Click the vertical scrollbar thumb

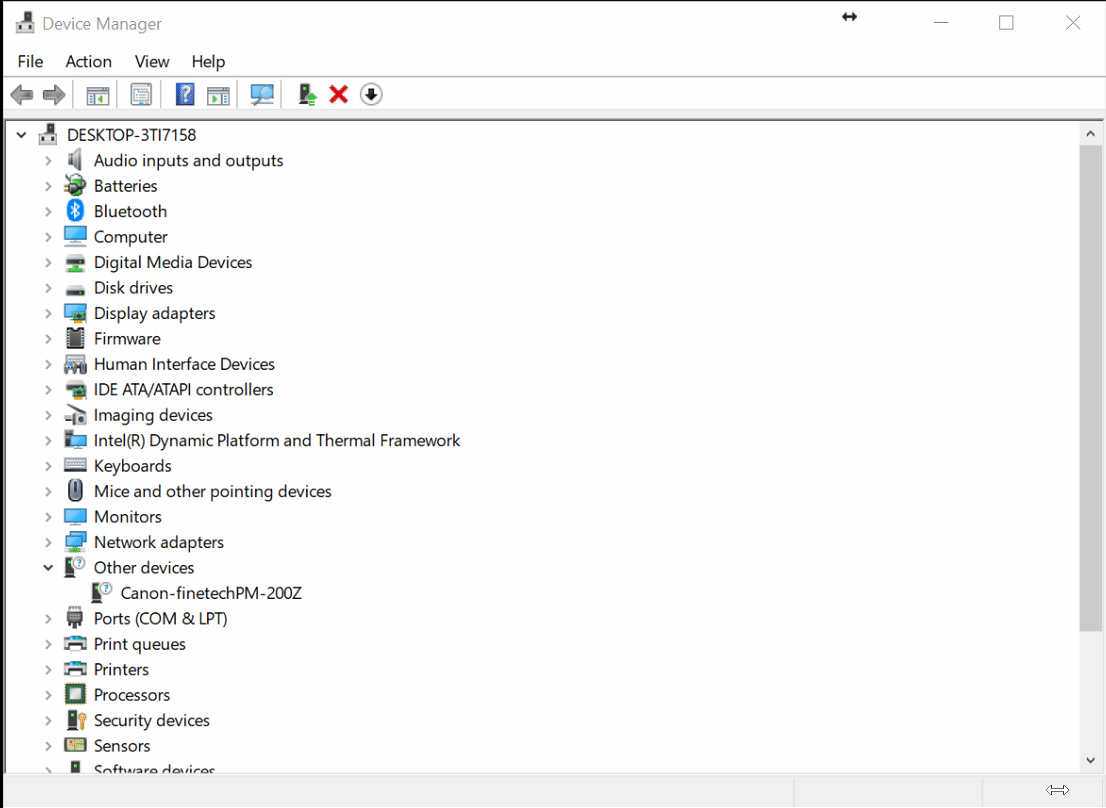point(1090,388)
